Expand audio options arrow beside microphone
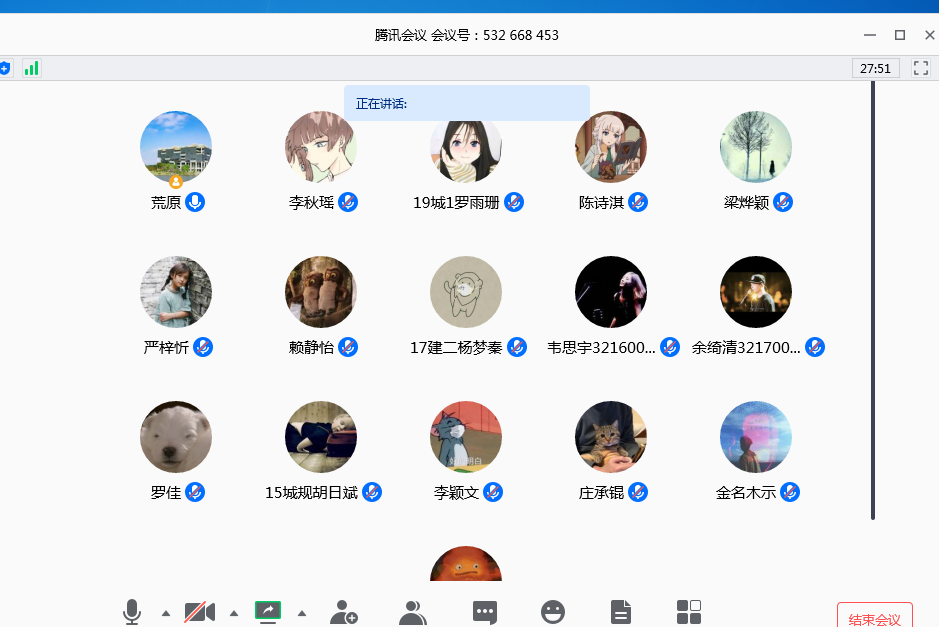 point(166,613)
